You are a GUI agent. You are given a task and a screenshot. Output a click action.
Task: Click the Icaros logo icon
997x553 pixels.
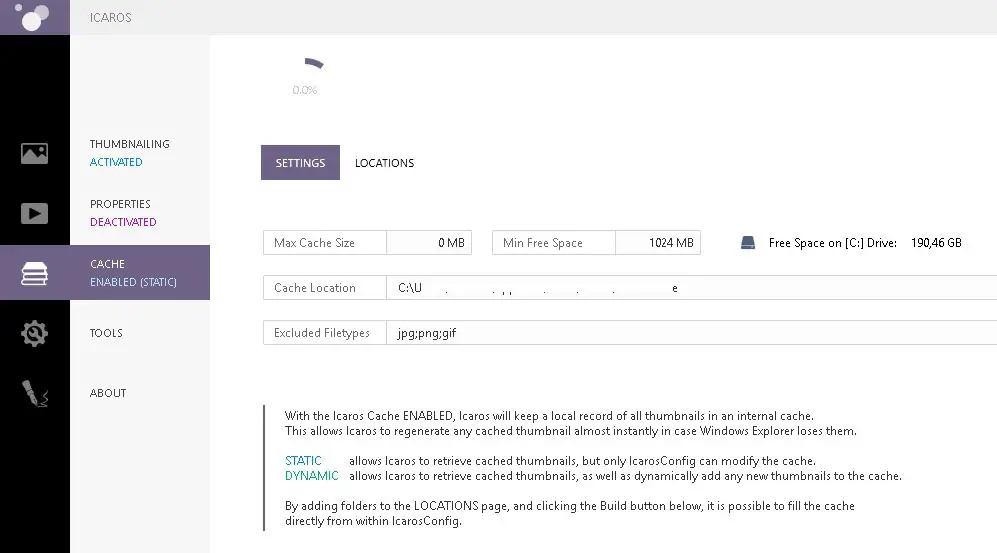pos(32,17)
